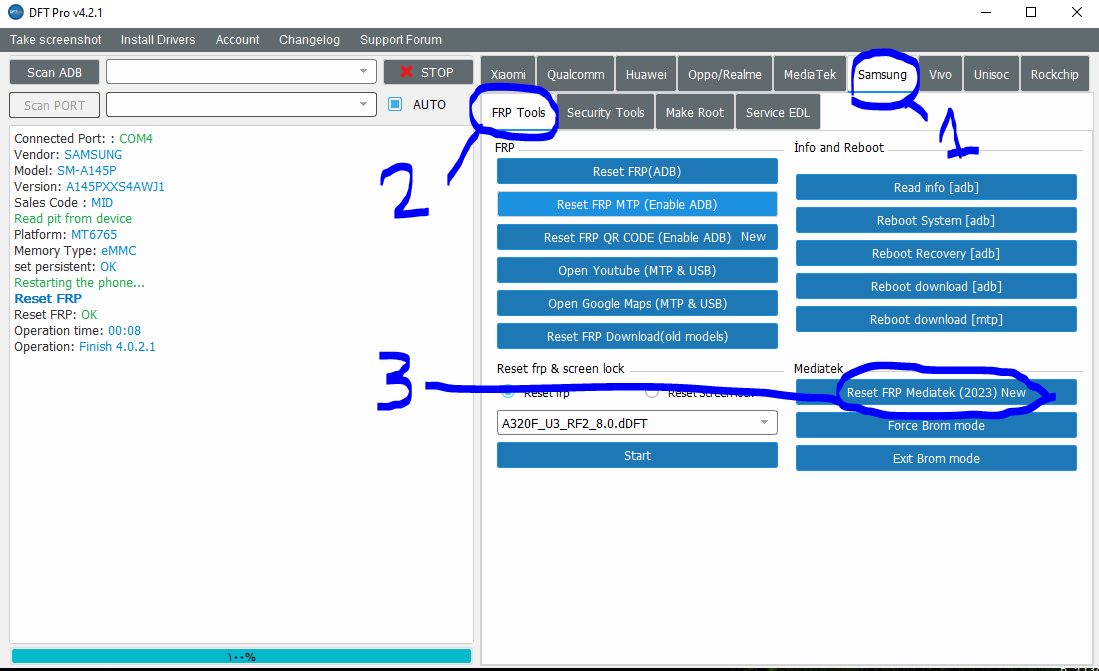Toggle the AUTO checkbox

point(395,104)
